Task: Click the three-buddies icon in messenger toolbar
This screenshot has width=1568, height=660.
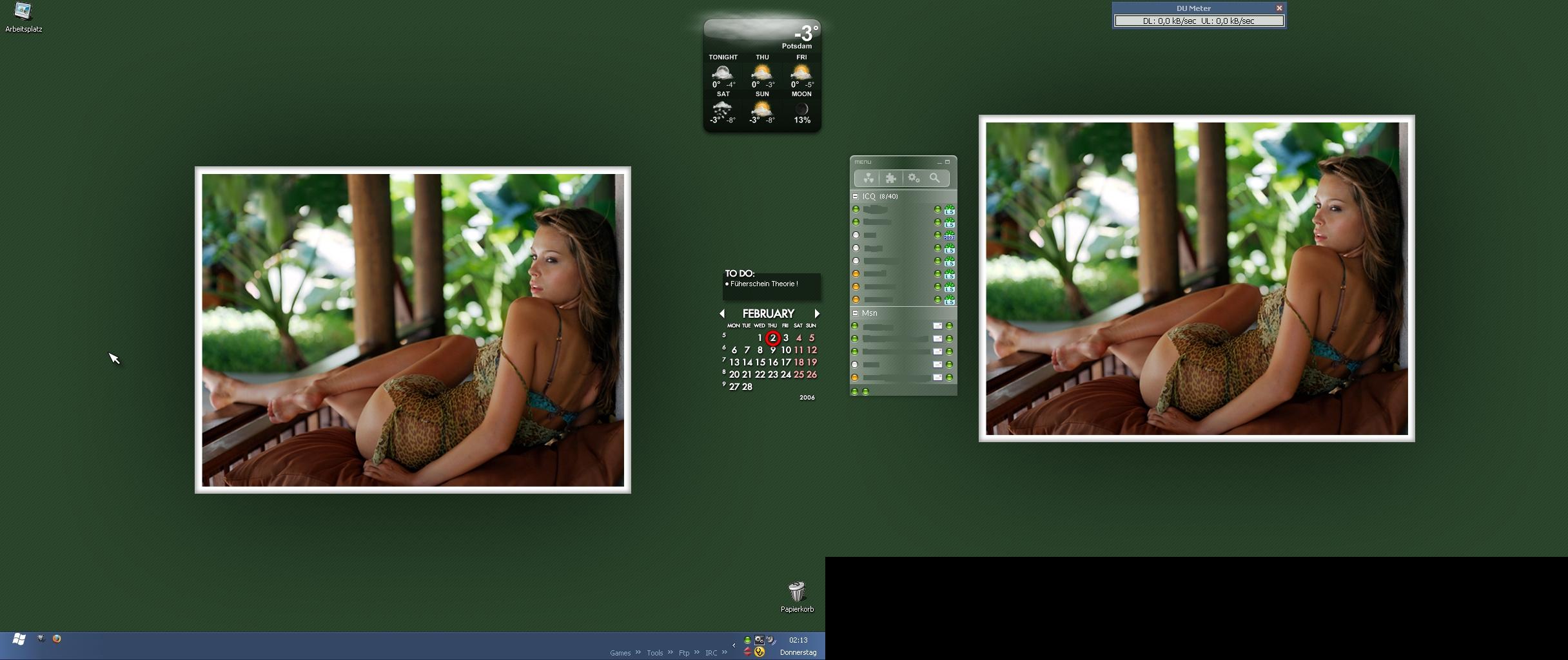Action: 868,179
